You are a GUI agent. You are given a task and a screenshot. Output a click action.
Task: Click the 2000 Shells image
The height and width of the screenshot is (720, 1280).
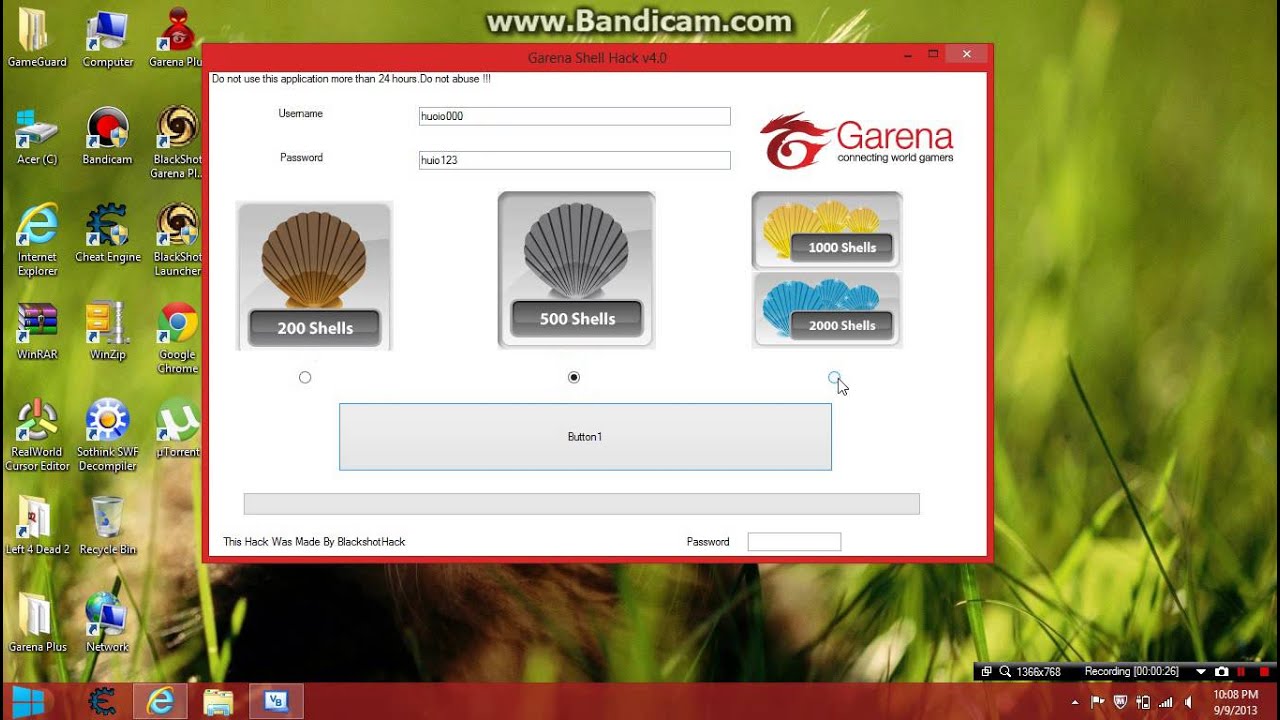(x=827, y=310)
